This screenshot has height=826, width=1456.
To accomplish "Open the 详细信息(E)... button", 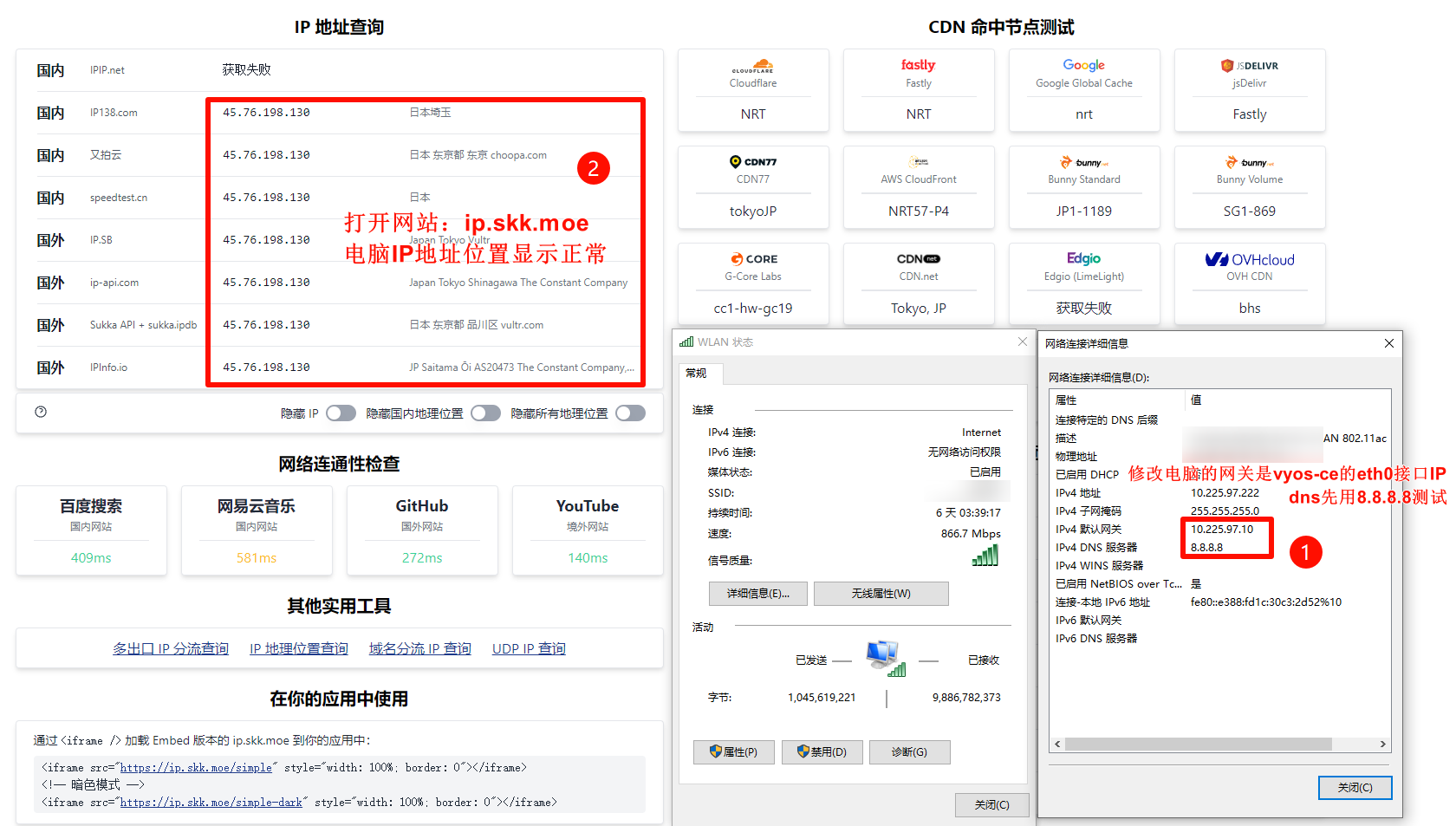I will tap(758, 594).
